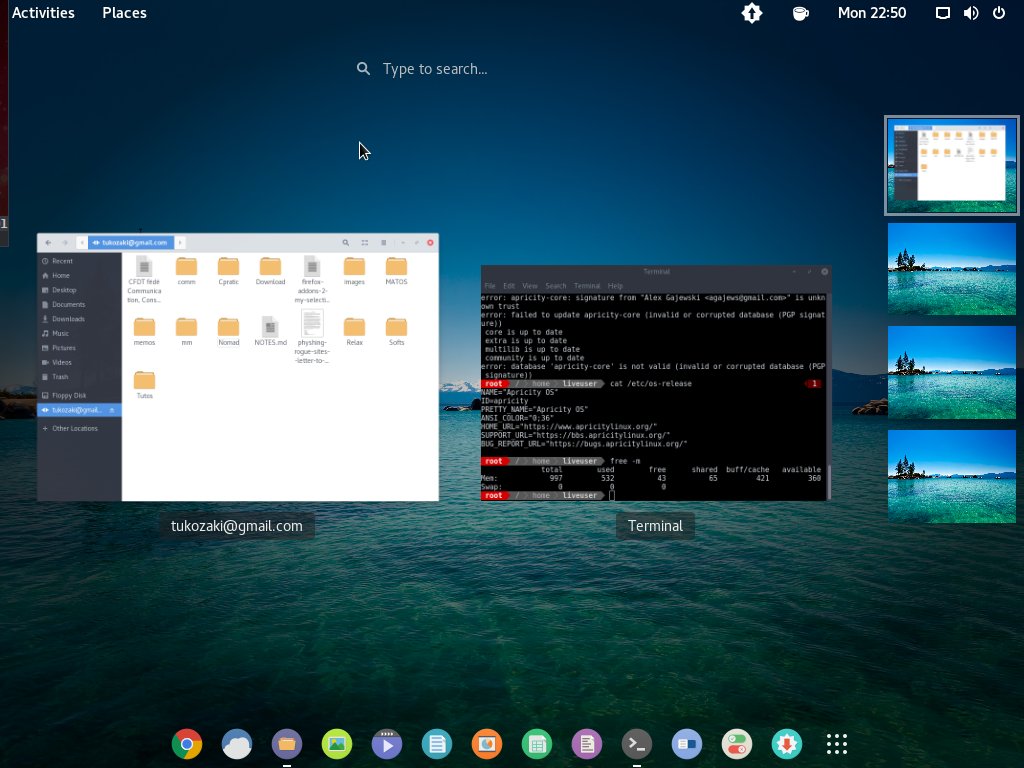Open the file manager hamburger menu

click(x=384, y=242)
